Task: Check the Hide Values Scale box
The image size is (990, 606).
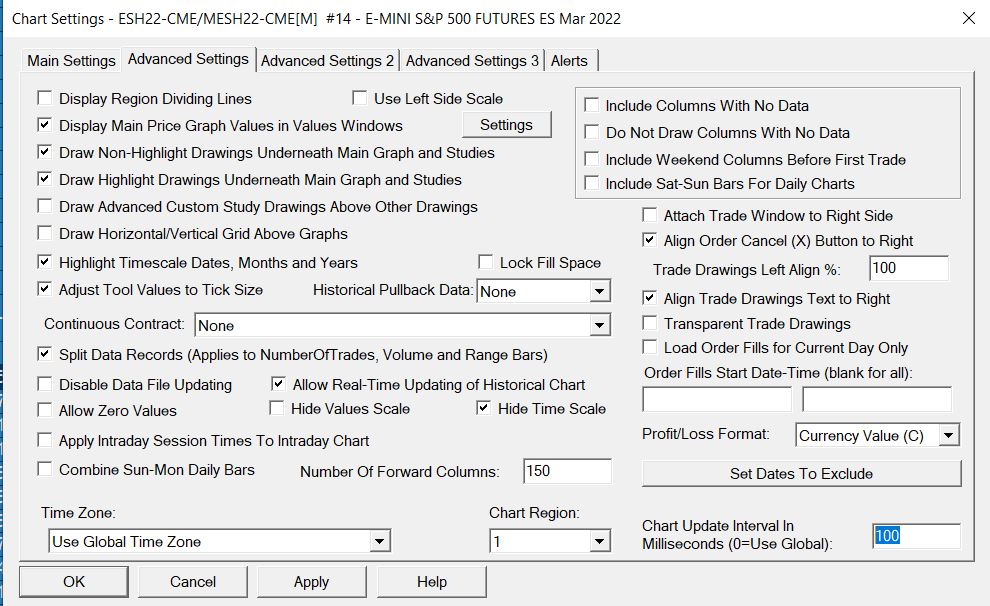Action: (277, 408)
